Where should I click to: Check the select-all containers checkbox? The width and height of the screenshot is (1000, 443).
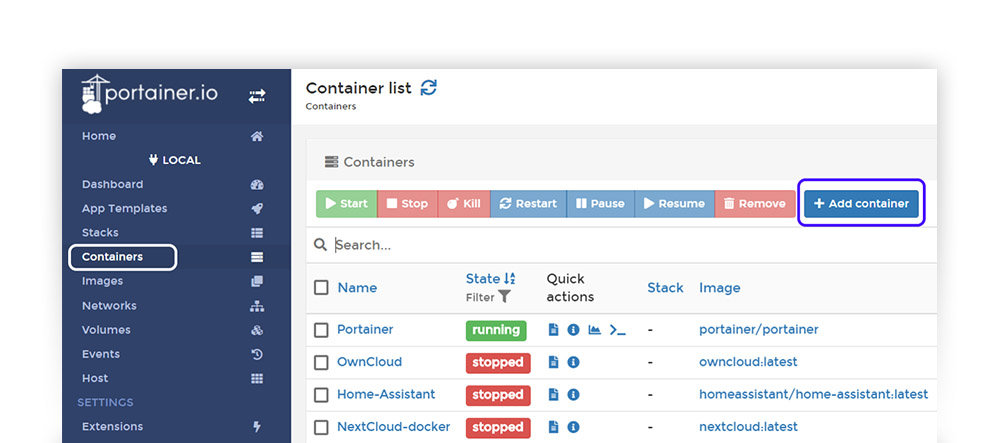(321, 288)
